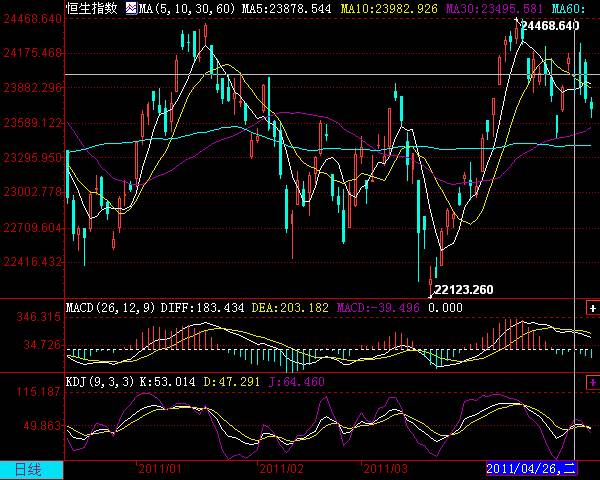Screen dimensions: 600x480
Task: Click the MA10:23982.926 value
Action: pyautogui.click(x=389, y=8)
